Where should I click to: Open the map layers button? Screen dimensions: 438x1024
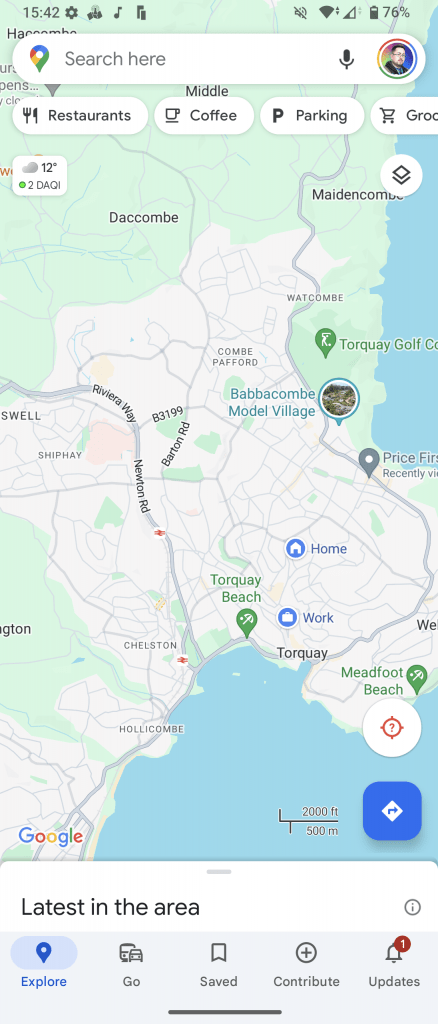[401, 175]
